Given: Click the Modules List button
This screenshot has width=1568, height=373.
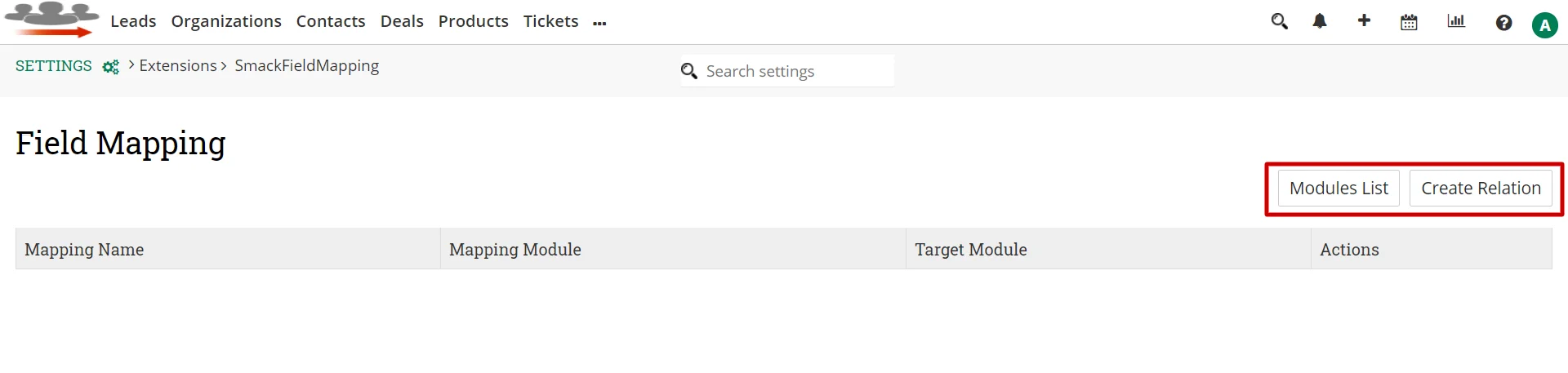Looking at the screenshot, I should click(x=1339, y=189).
